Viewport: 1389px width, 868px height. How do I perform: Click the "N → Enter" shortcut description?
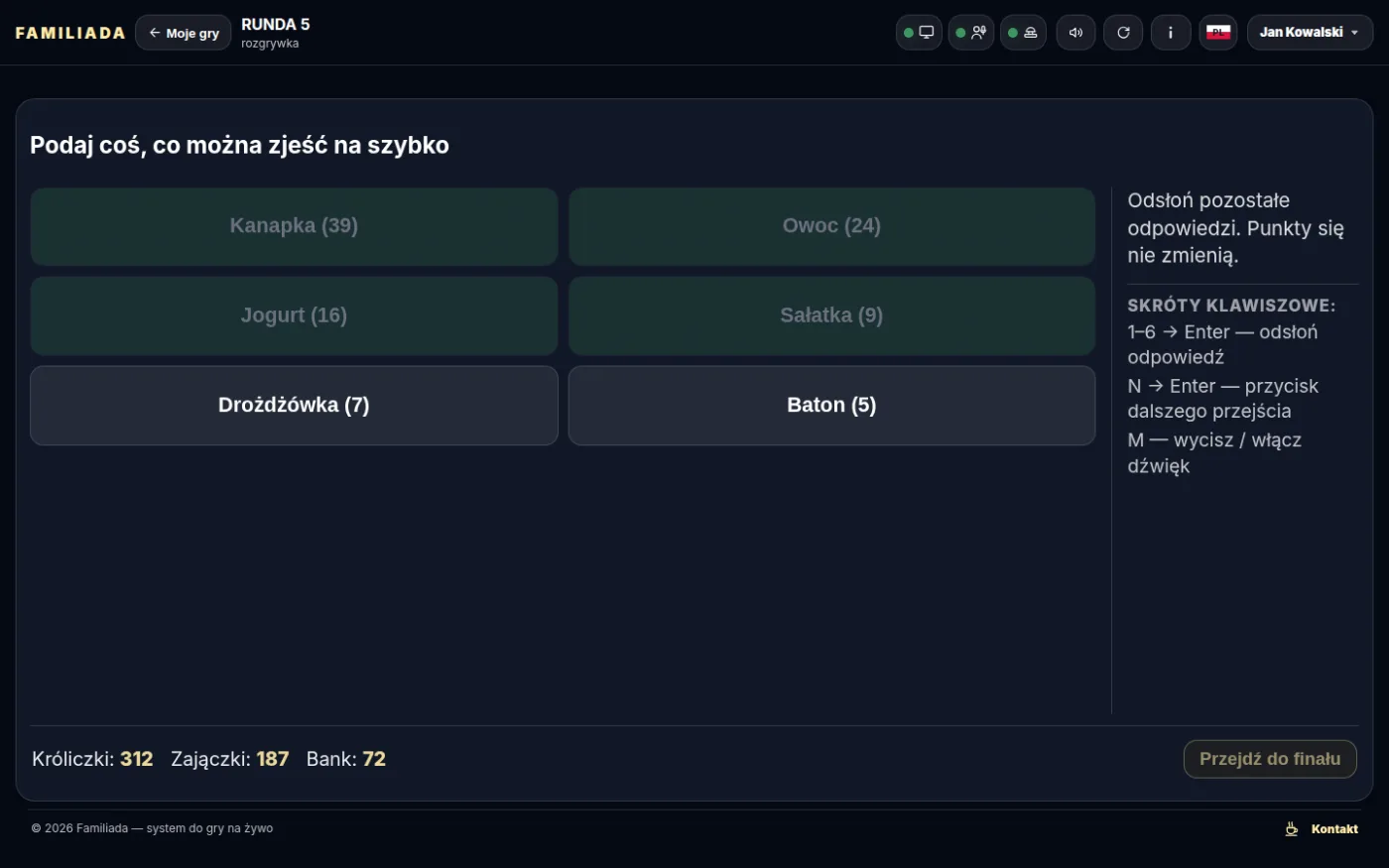1223,399
